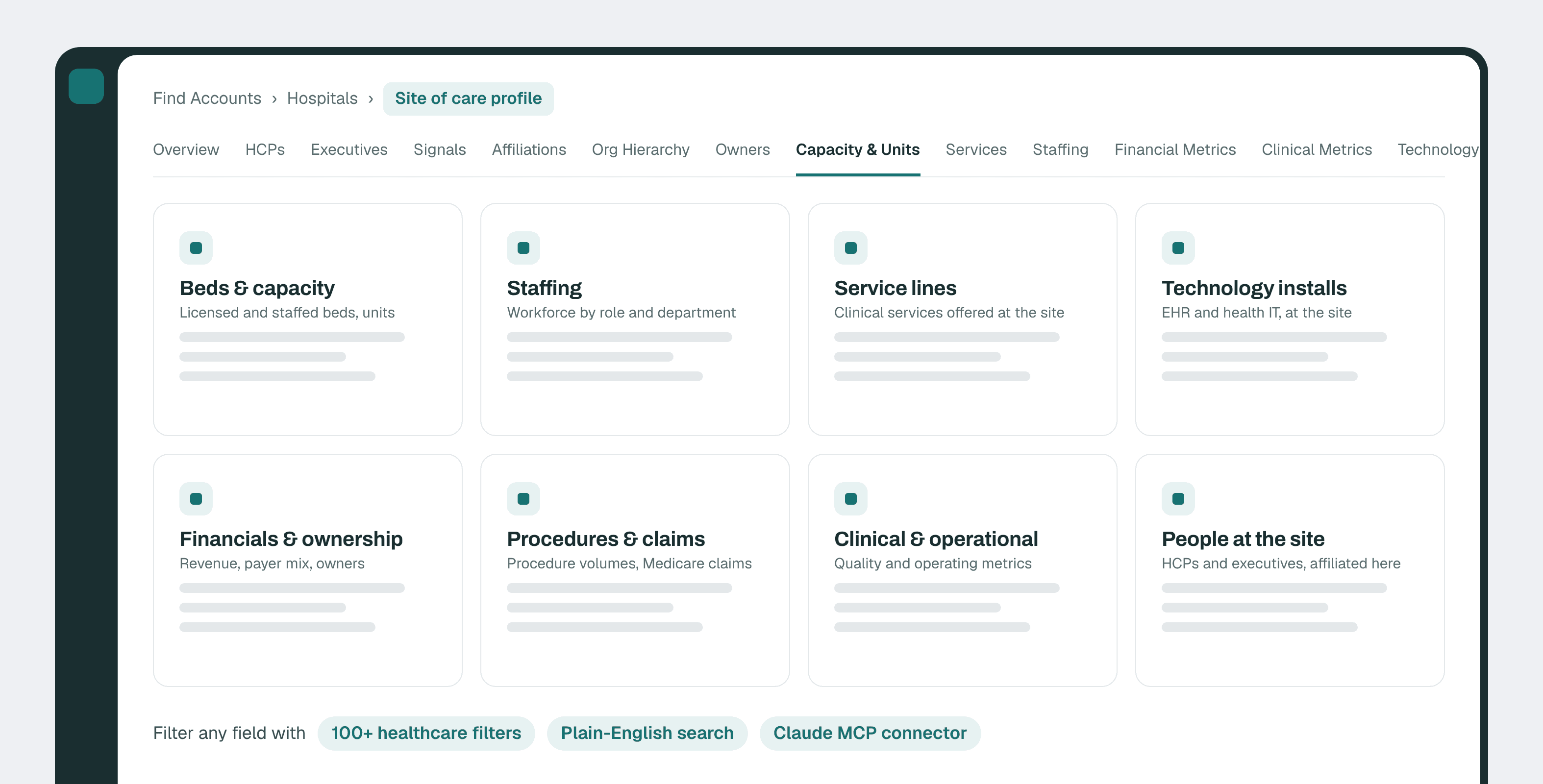Select the Site of care profile breadcrumb
Viewport: 1543px width, 784px height.
click(x=469, y=99)
